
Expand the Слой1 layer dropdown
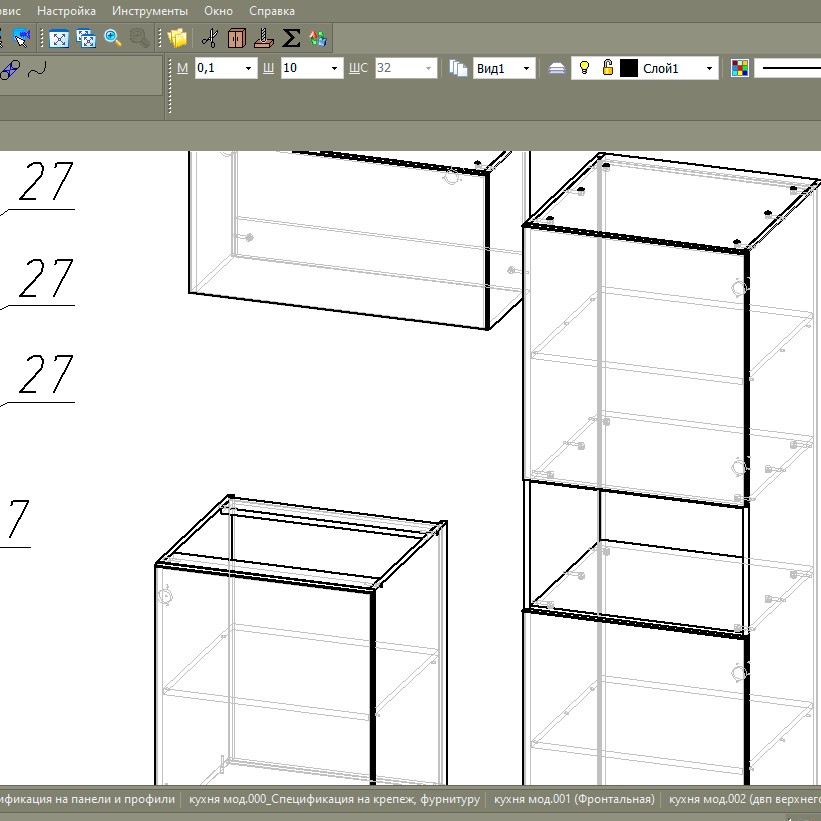tap(709, 68)
